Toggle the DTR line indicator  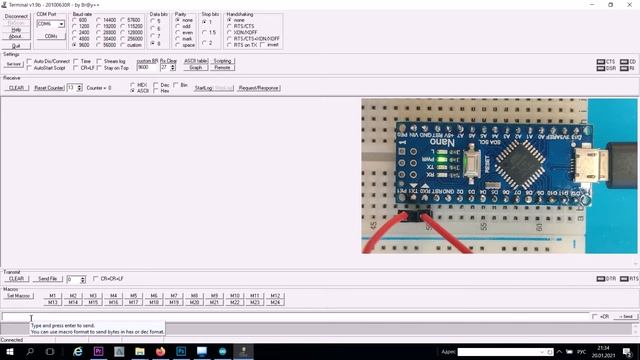[600, 279]
